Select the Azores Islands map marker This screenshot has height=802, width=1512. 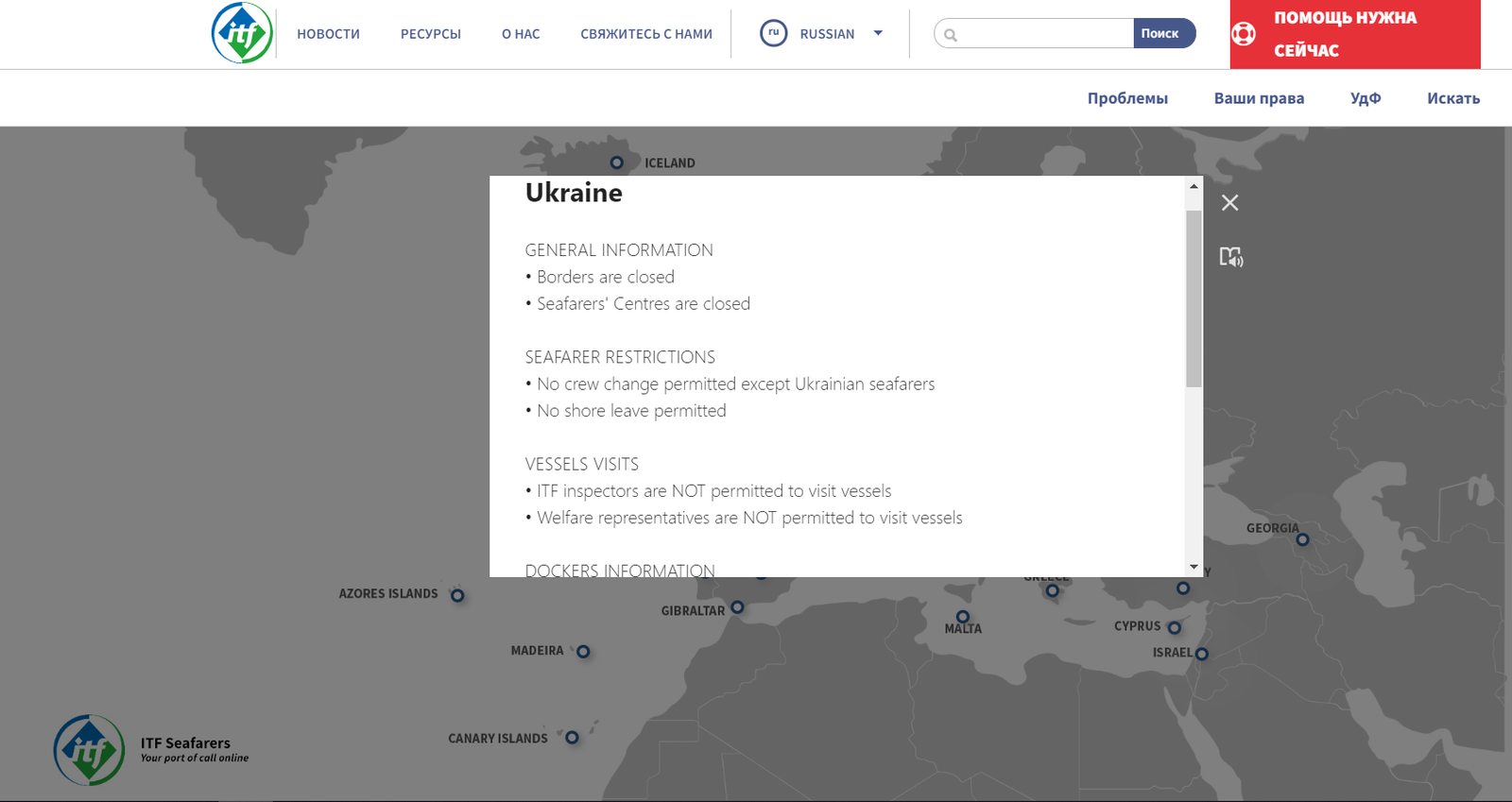point(457,595)
